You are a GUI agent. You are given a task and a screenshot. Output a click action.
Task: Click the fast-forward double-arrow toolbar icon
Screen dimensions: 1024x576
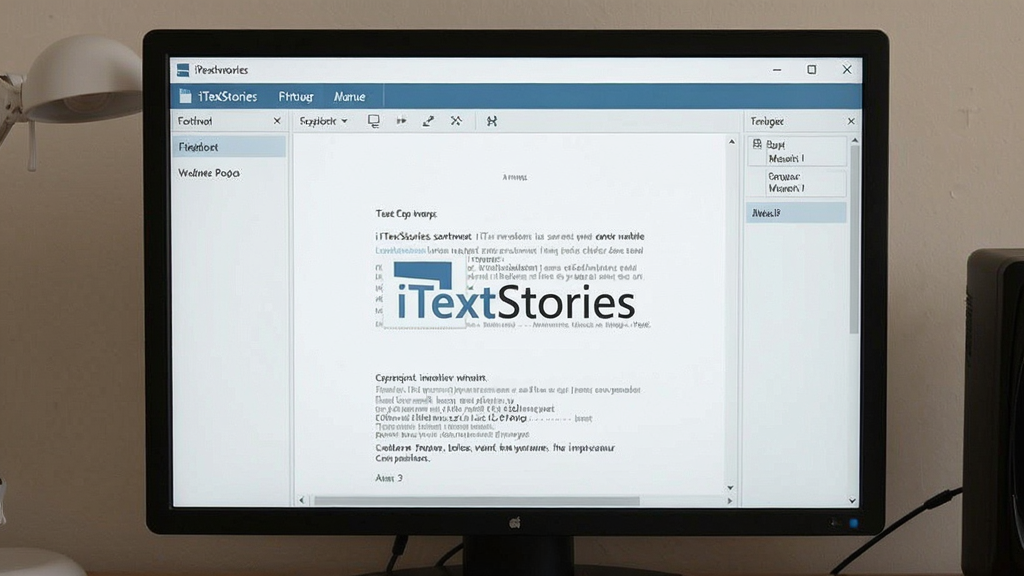(401, 121)
